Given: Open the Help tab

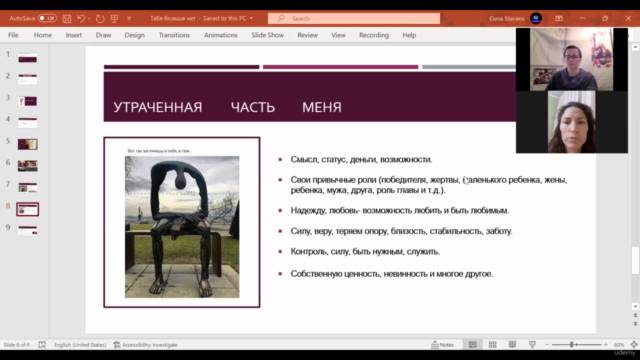Looking at the screenshot, I should 409,35.
